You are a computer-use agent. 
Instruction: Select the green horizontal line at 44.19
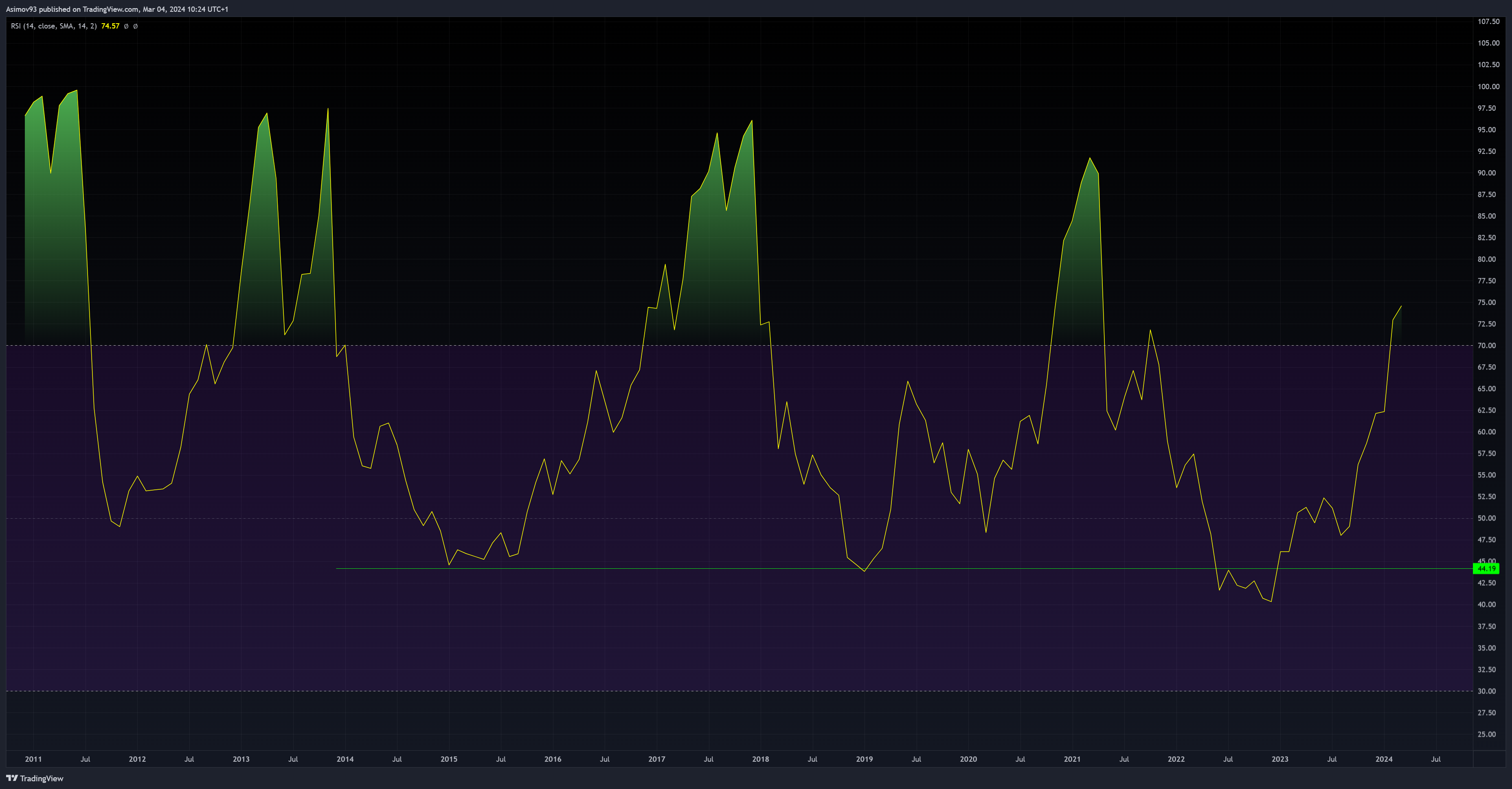(704, 568)
